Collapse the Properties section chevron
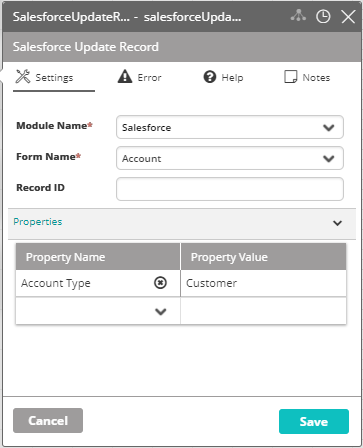The height and width of the screenshot is (448, 363). pyautogui.click(x=338, y=223)
